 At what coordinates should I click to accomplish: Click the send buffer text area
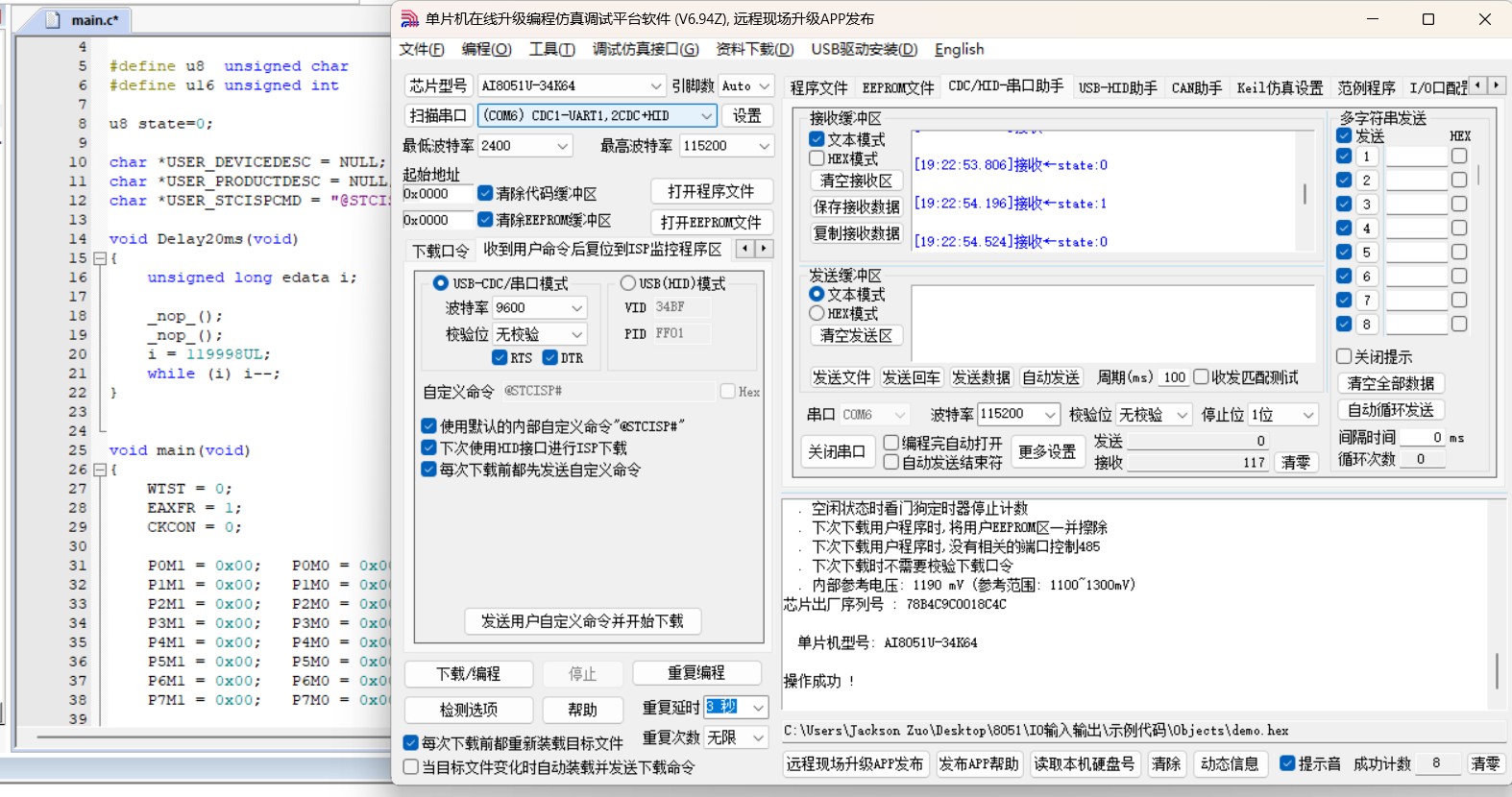(1112, 323)
